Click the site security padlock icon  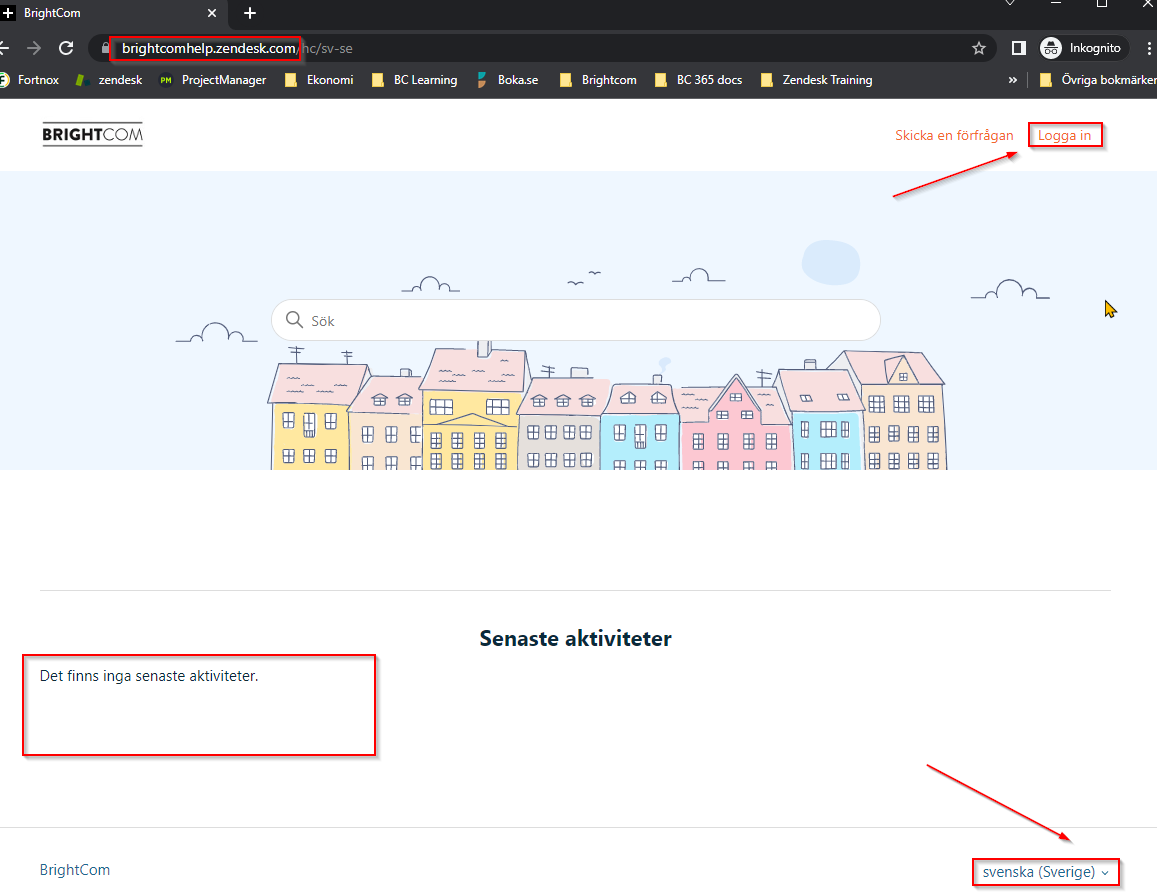[103, 47]
